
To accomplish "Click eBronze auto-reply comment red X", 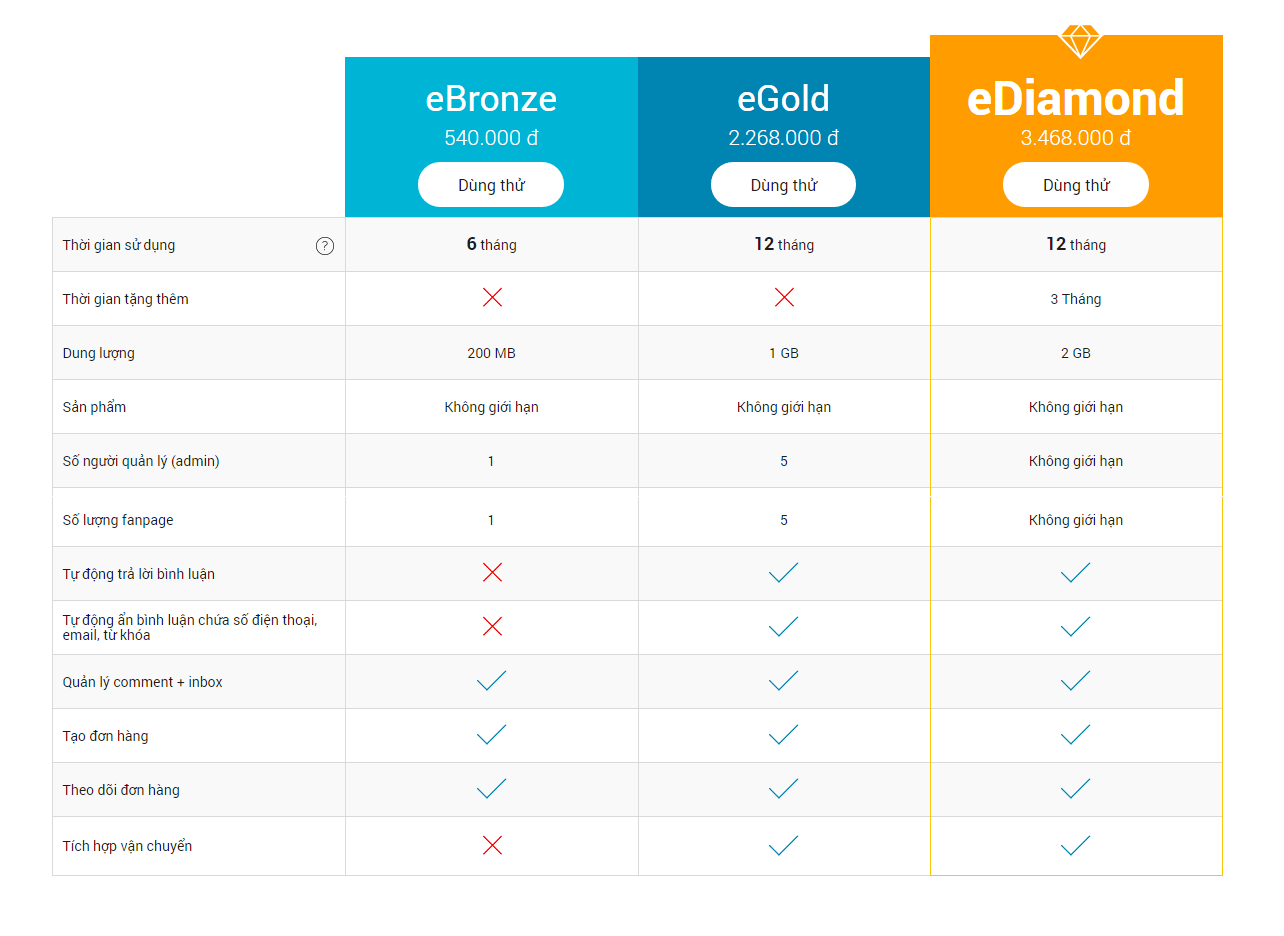I will coord(492,572).
